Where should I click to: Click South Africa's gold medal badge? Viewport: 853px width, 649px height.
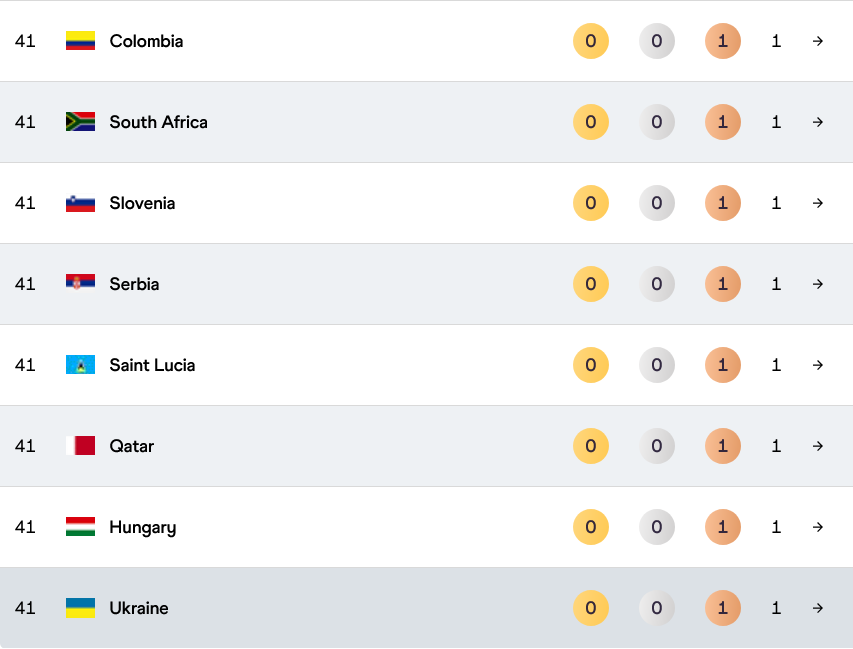pyautogui.click(x=591, y=122)
